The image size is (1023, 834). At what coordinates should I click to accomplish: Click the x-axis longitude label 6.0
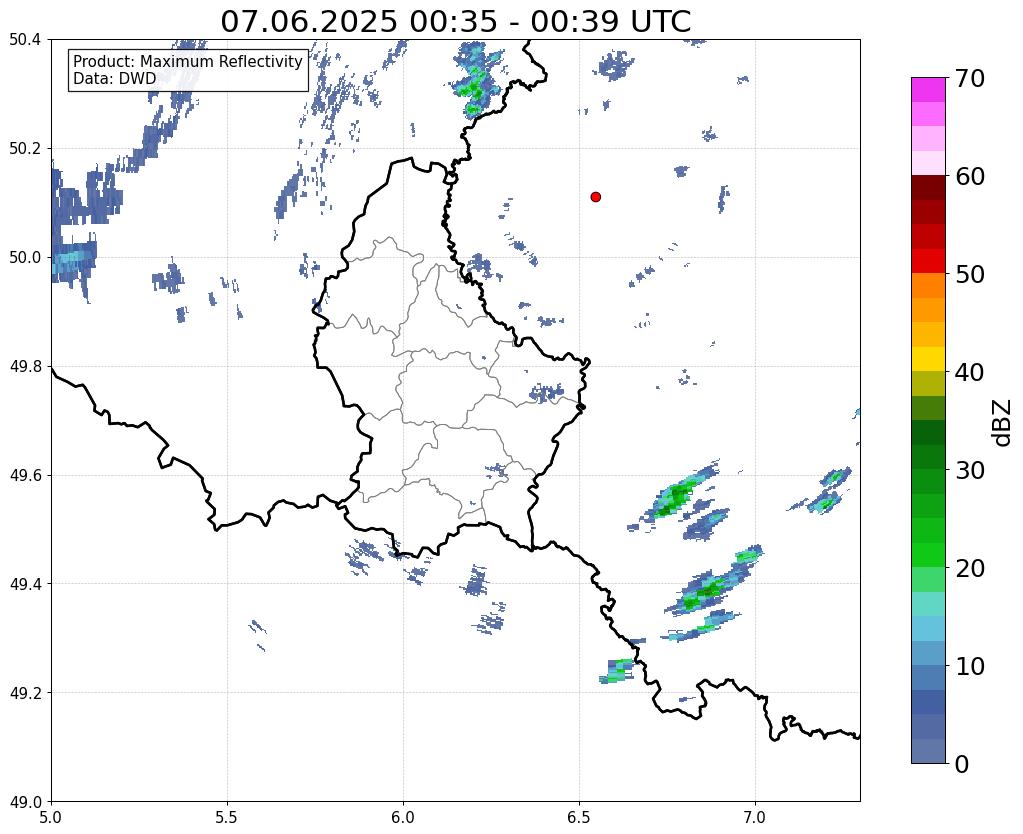click(403, 817)
